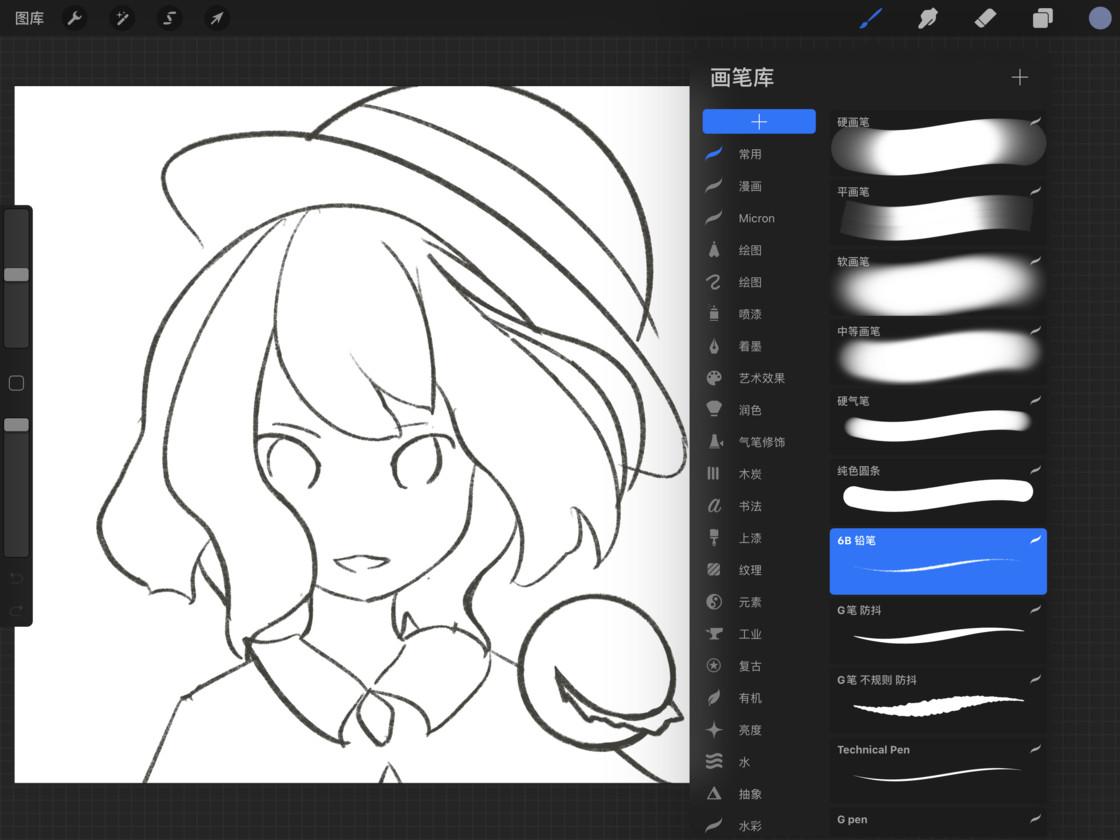Switch to the 喷漆 brush set
The width and height of the screenshot is (1120, 840).
[x=750, y=314]
